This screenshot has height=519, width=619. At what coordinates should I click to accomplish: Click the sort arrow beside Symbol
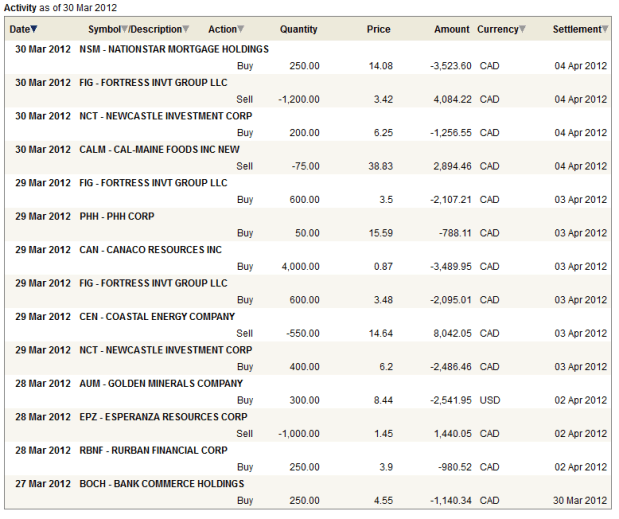point(124,29)
